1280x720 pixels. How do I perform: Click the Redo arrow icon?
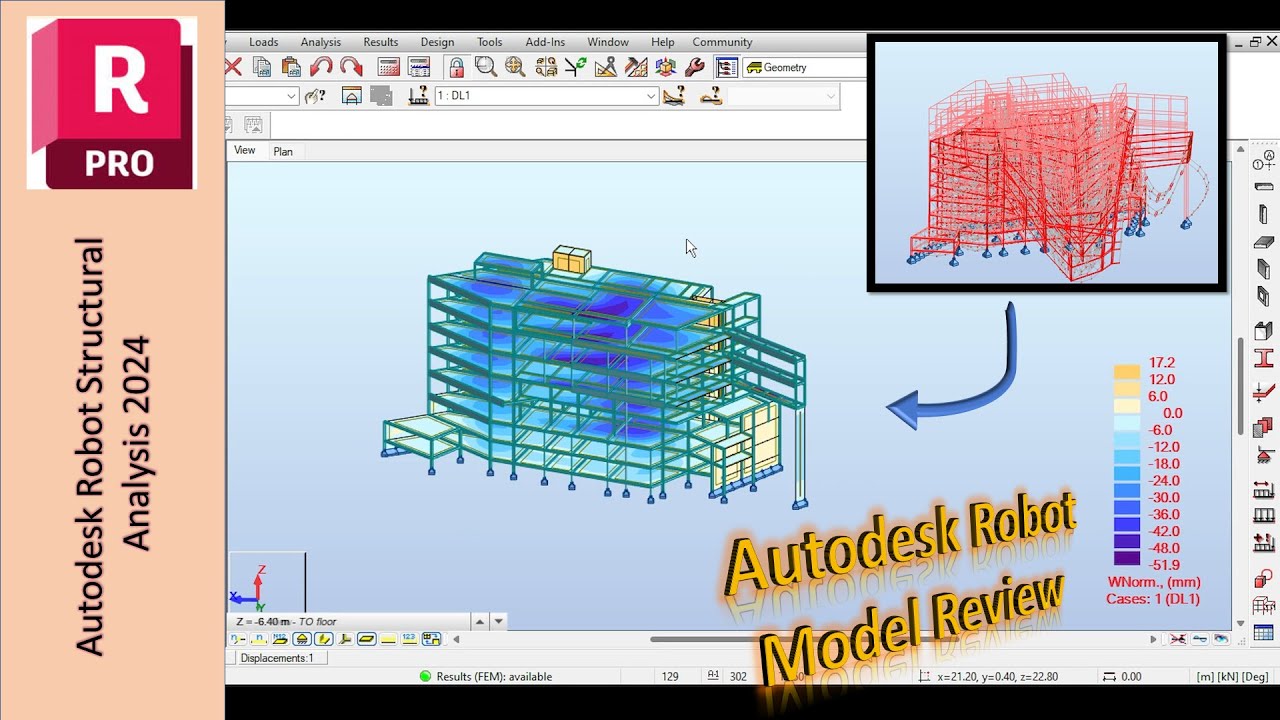(351, 67)
